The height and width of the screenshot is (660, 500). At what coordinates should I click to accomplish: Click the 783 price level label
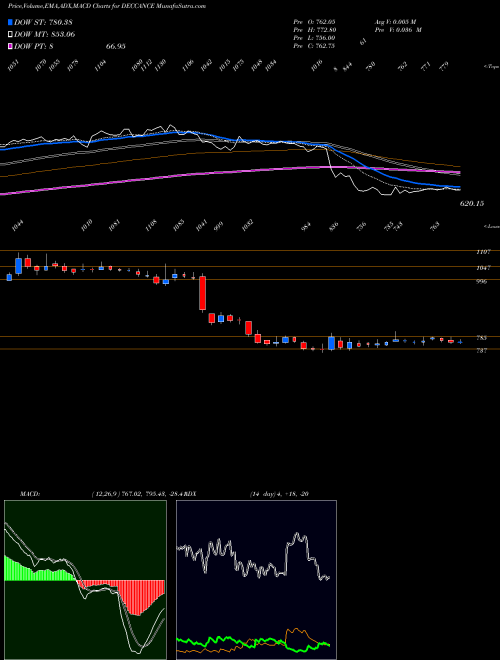click(481, 338)
